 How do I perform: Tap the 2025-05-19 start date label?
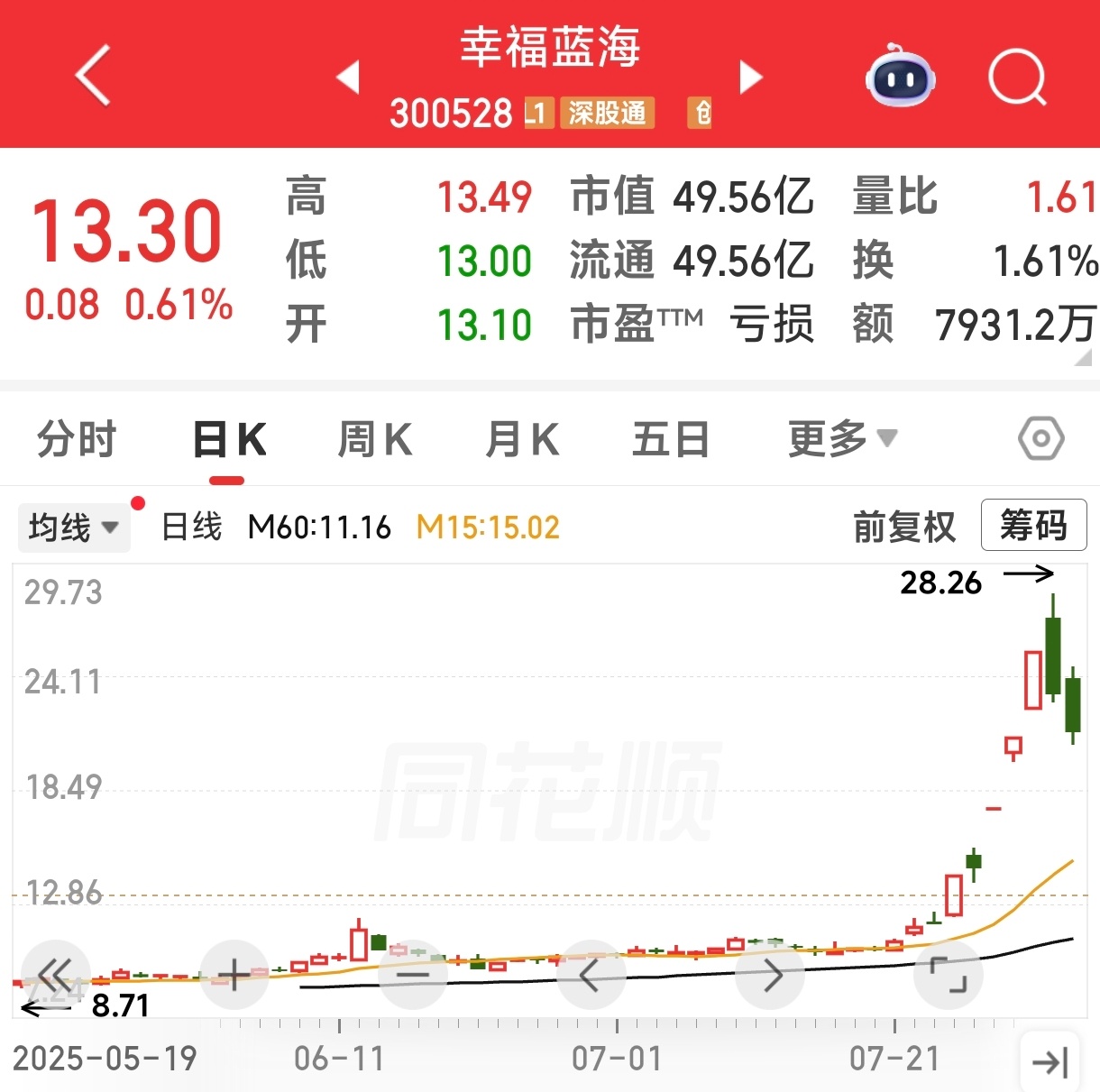(105, 1058)
